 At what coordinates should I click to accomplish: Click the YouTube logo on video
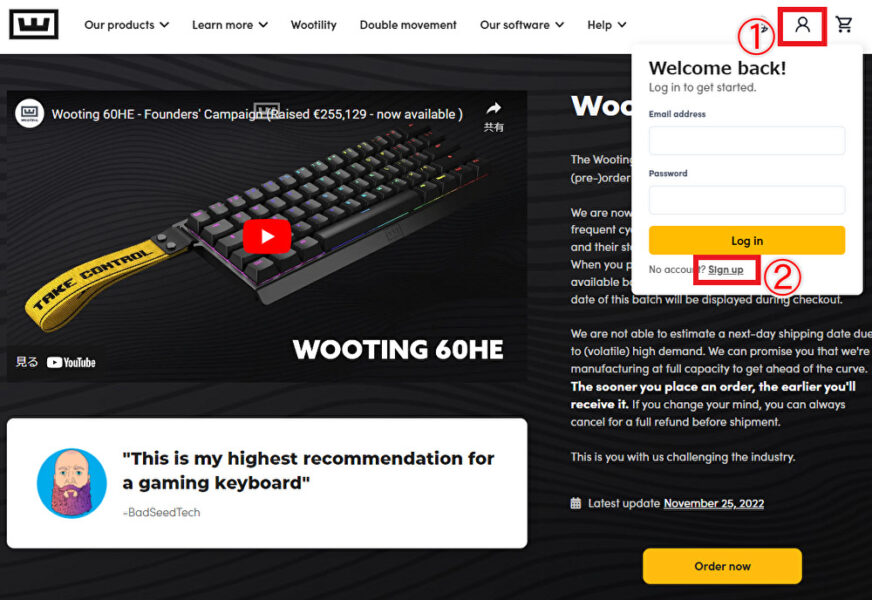71,363
